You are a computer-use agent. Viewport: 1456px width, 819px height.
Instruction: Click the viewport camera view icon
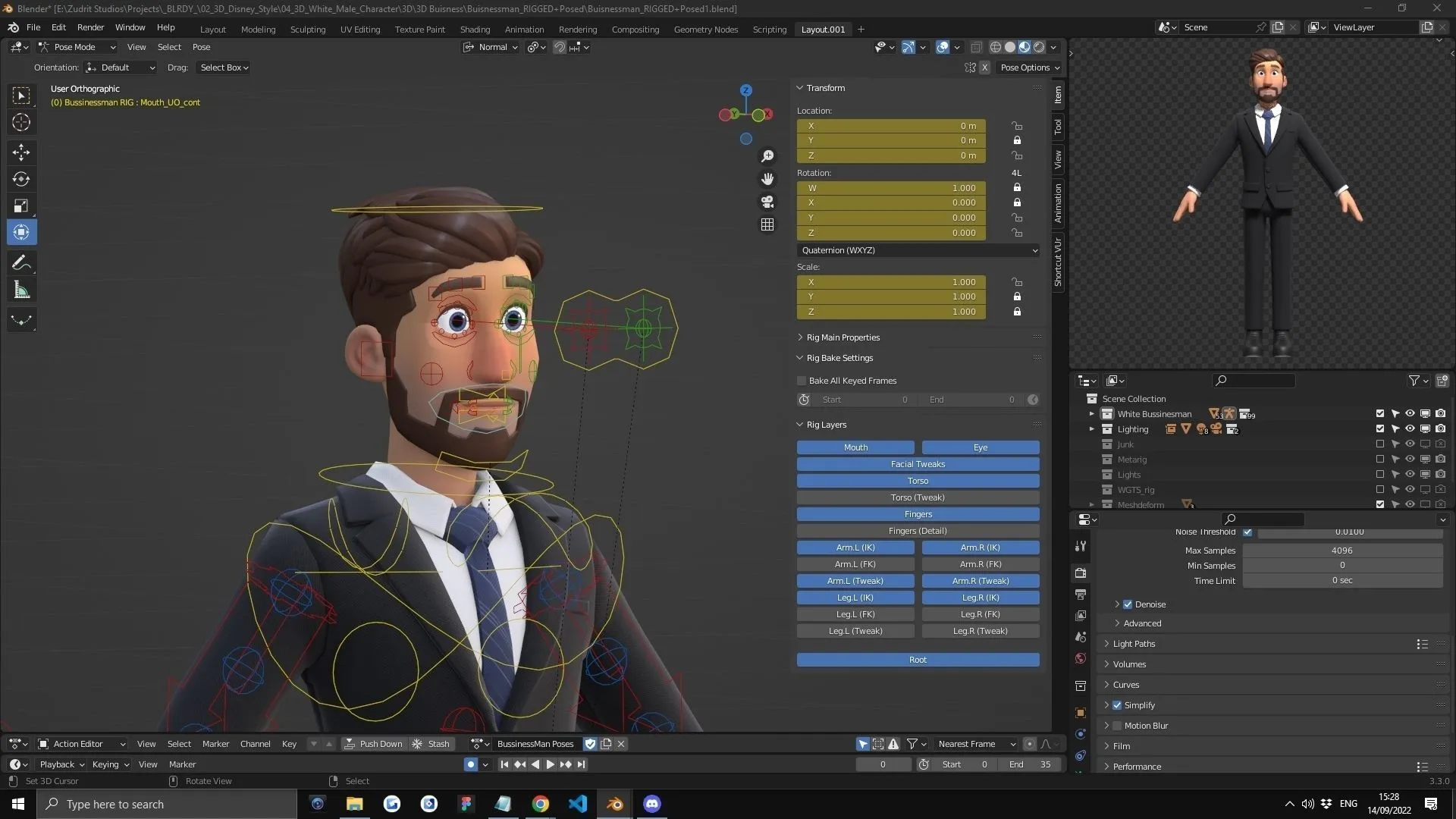click(767, 201)
